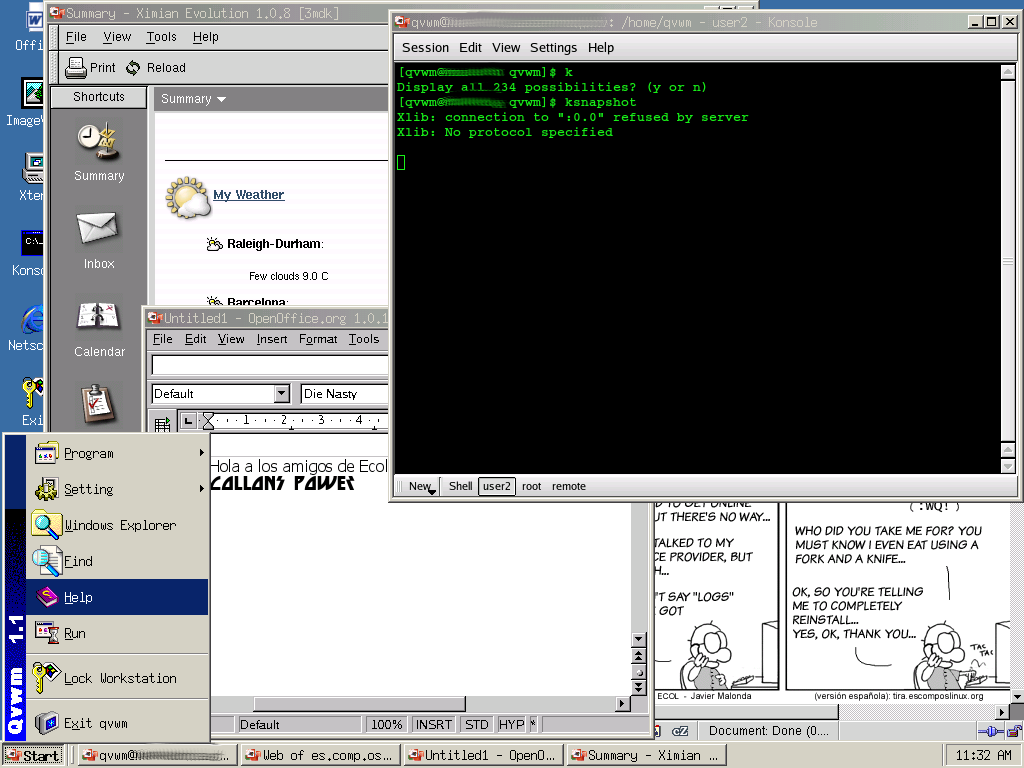Viewport: 1024px width, 768px height.
Task: Select the user2 session tab in Konsole
Action: [496, 487]
